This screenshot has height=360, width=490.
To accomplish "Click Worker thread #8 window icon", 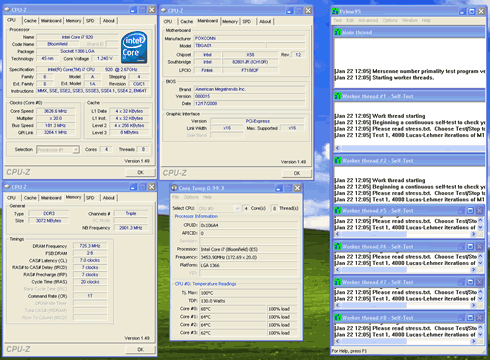I will click(x=337, y=318).
